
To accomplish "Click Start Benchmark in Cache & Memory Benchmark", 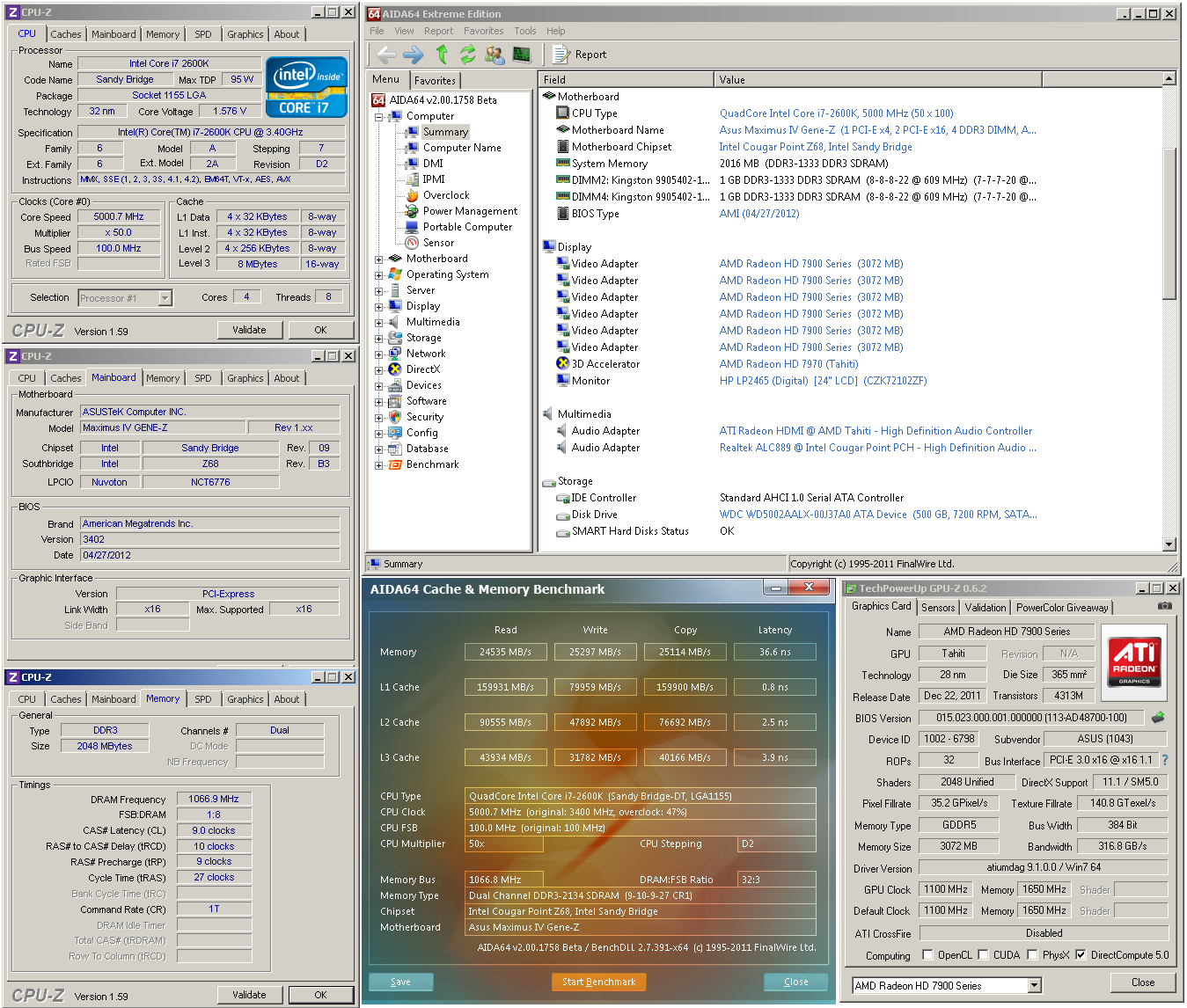I will click(x=599, y=982).
